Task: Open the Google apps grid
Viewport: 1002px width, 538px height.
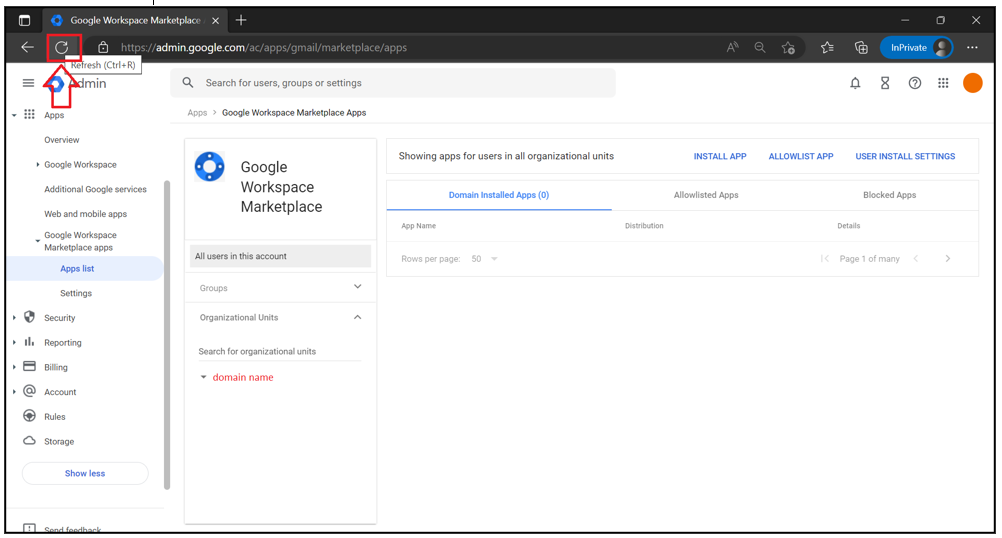Action: click(x=943, y=83)
